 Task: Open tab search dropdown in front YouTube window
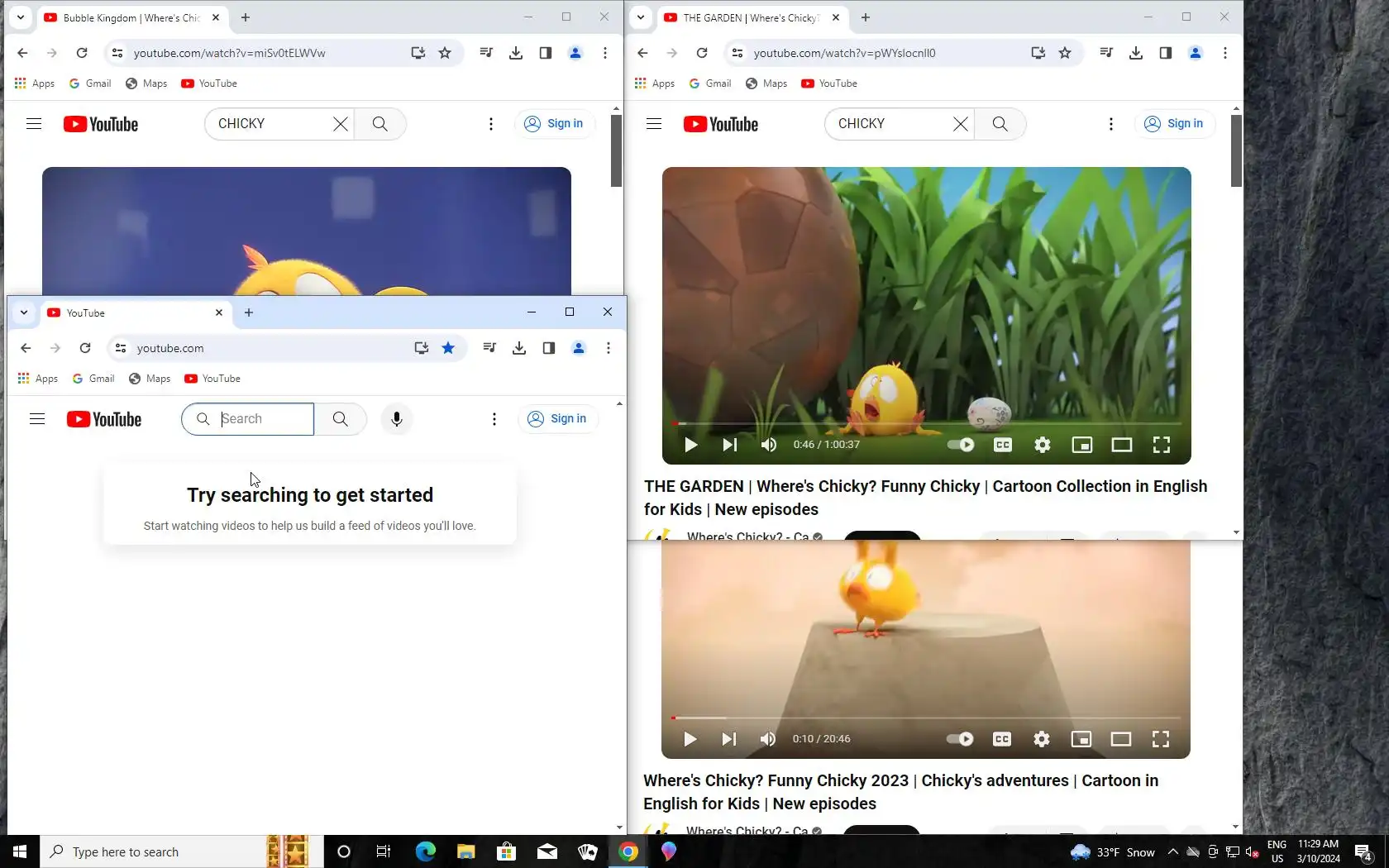tap(24, 312)
